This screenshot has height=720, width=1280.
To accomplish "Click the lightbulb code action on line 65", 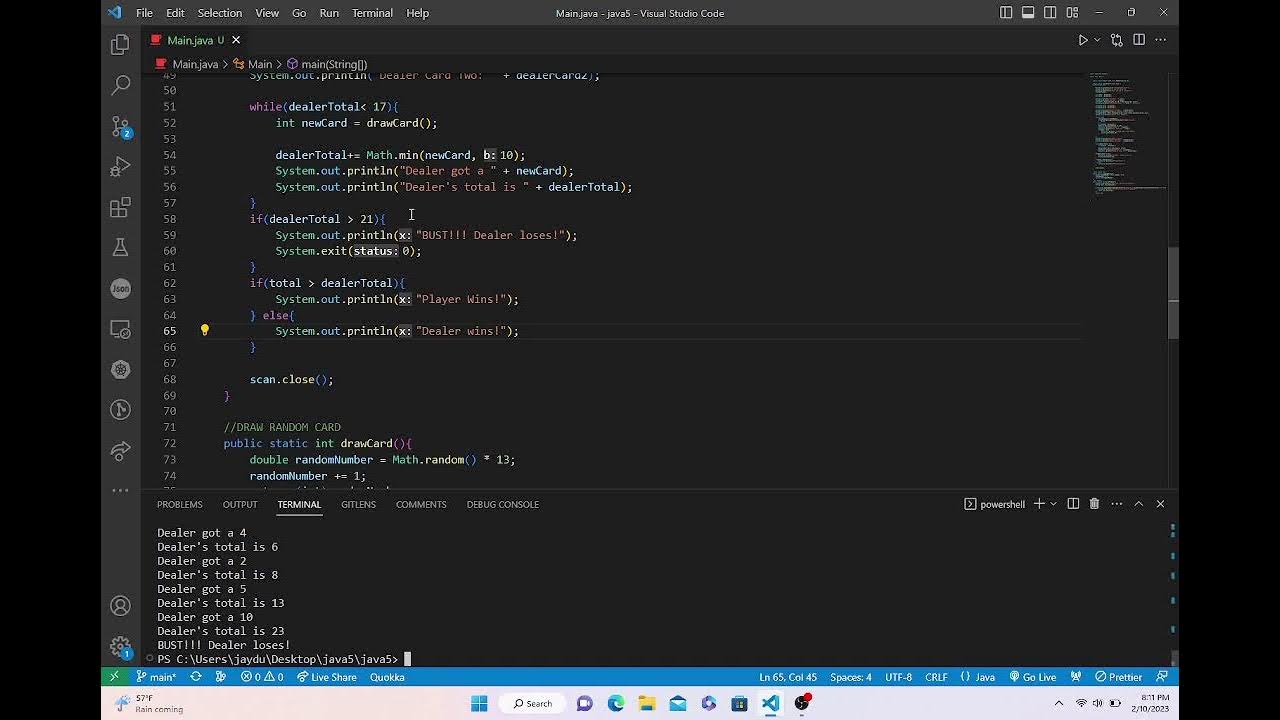I will [x=205, y=330].
